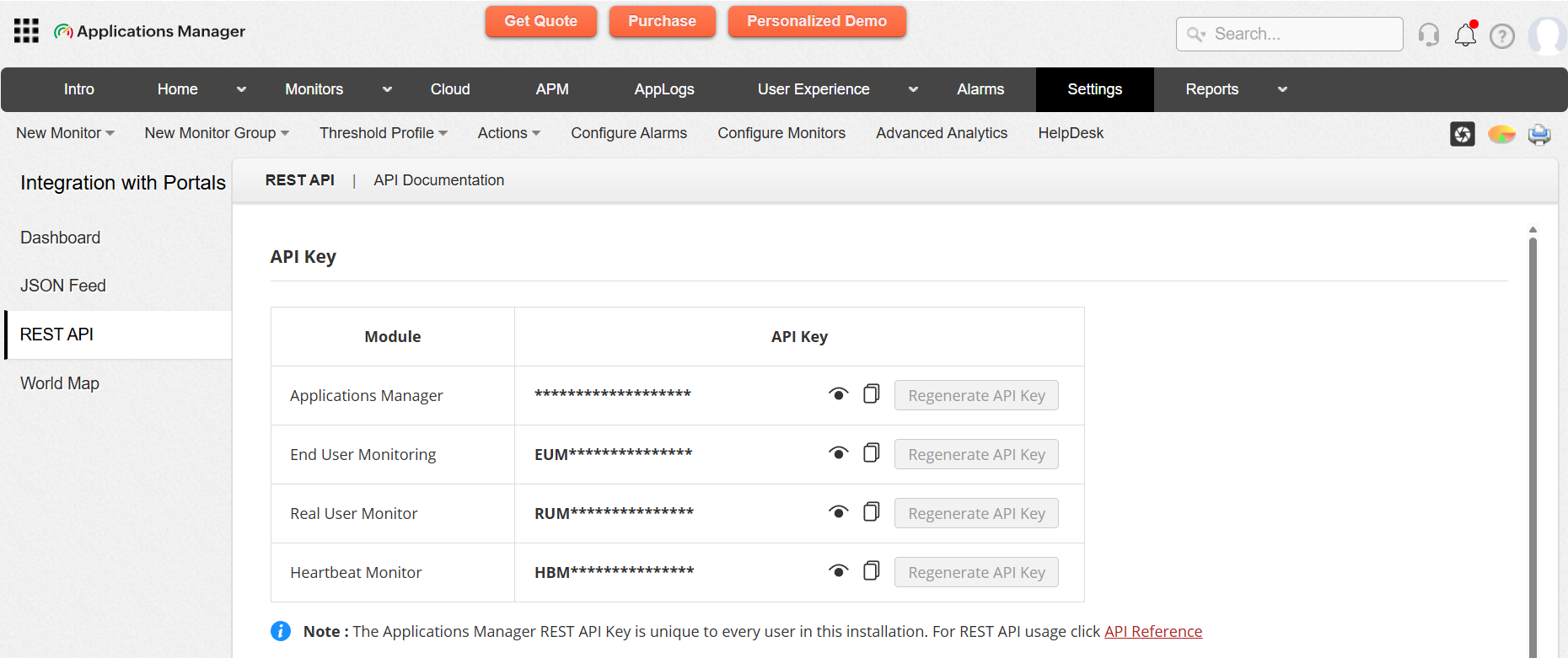
Task: Open the AppLogs tab
Action: (x=664, y=89)
